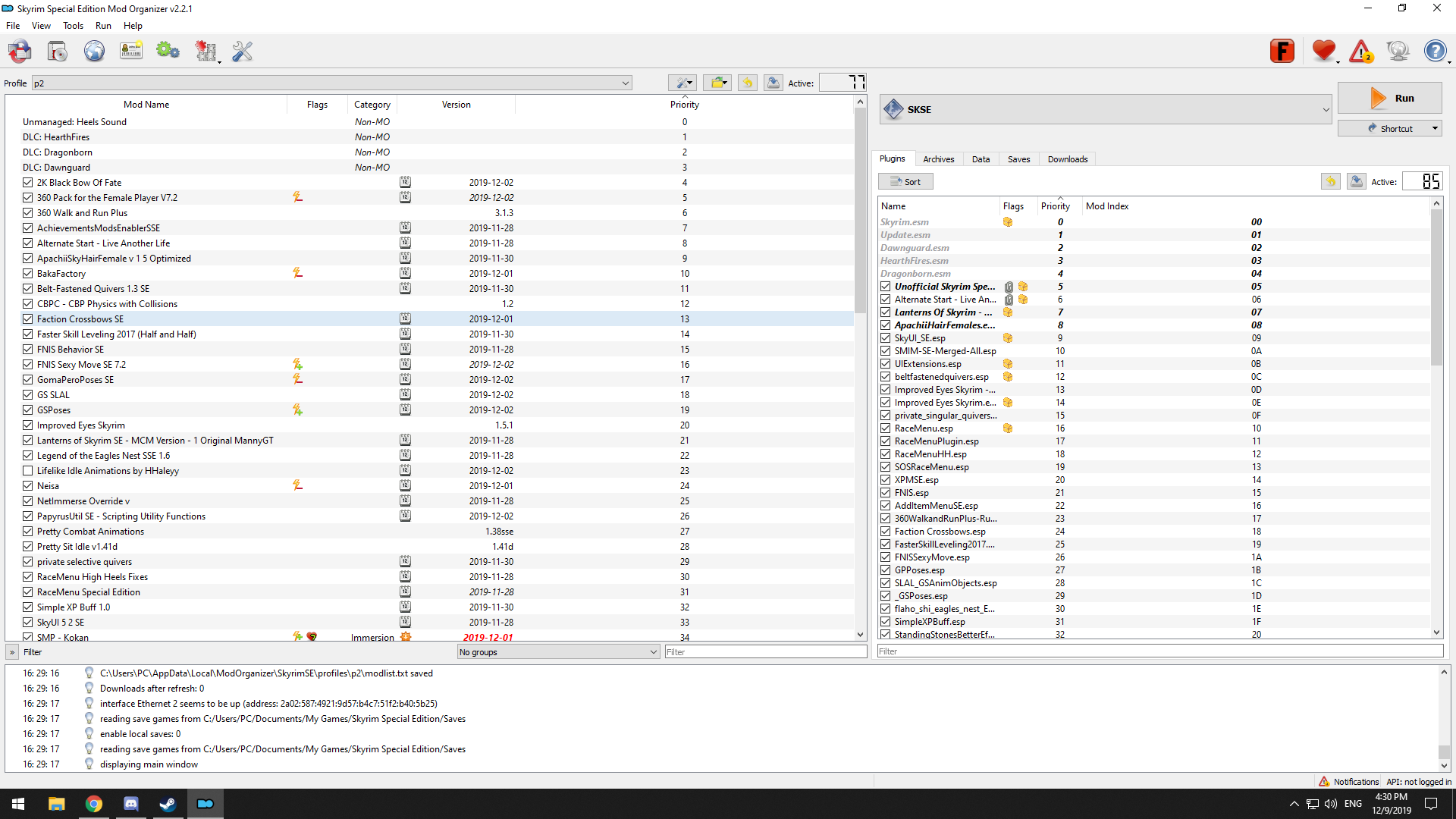Open the Nexus globe toolbar icon

(94, 52)
